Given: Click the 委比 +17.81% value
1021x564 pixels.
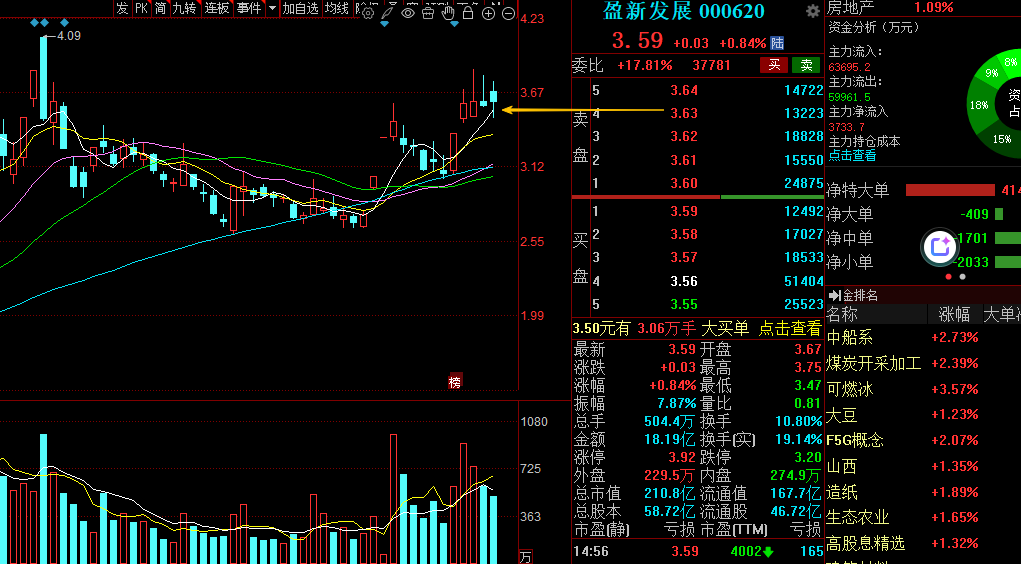Looking at the screenshot, I should [645, 66].
